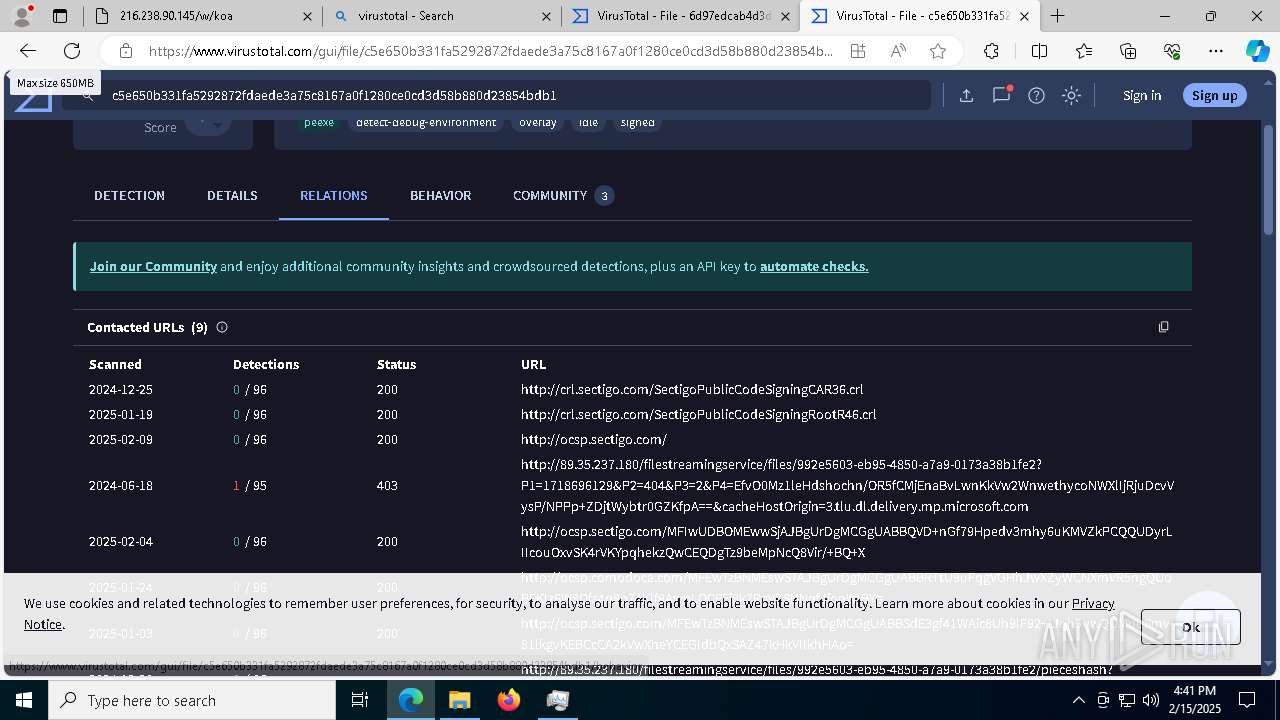1280x720 pixels.
Task: Open File Explorer from taskbar
Action: [459, 700]
